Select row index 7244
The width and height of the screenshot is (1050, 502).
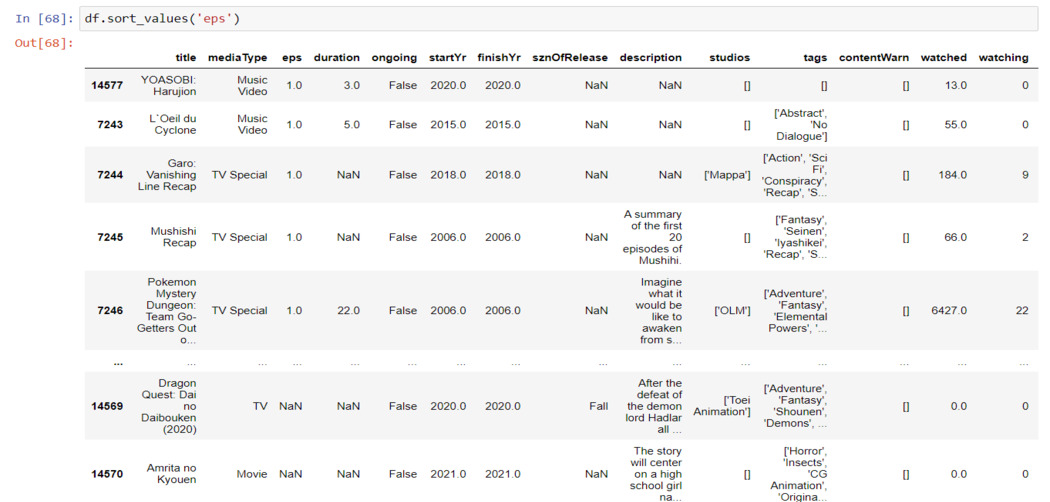[110, 175]
